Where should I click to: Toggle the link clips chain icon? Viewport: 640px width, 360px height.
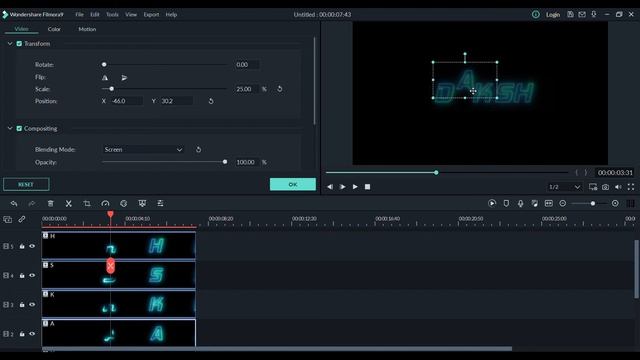click(22, 220)
